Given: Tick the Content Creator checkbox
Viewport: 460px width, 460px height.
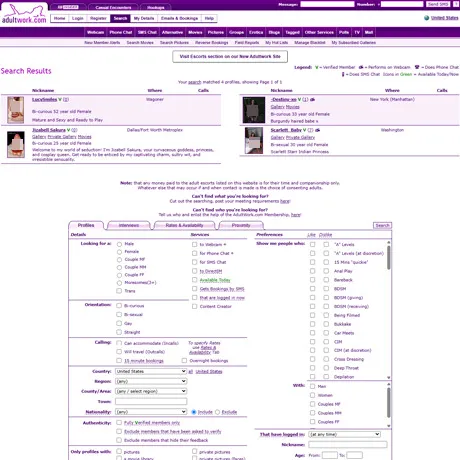Looking at the screenshot, I should [x=195, y=306].
